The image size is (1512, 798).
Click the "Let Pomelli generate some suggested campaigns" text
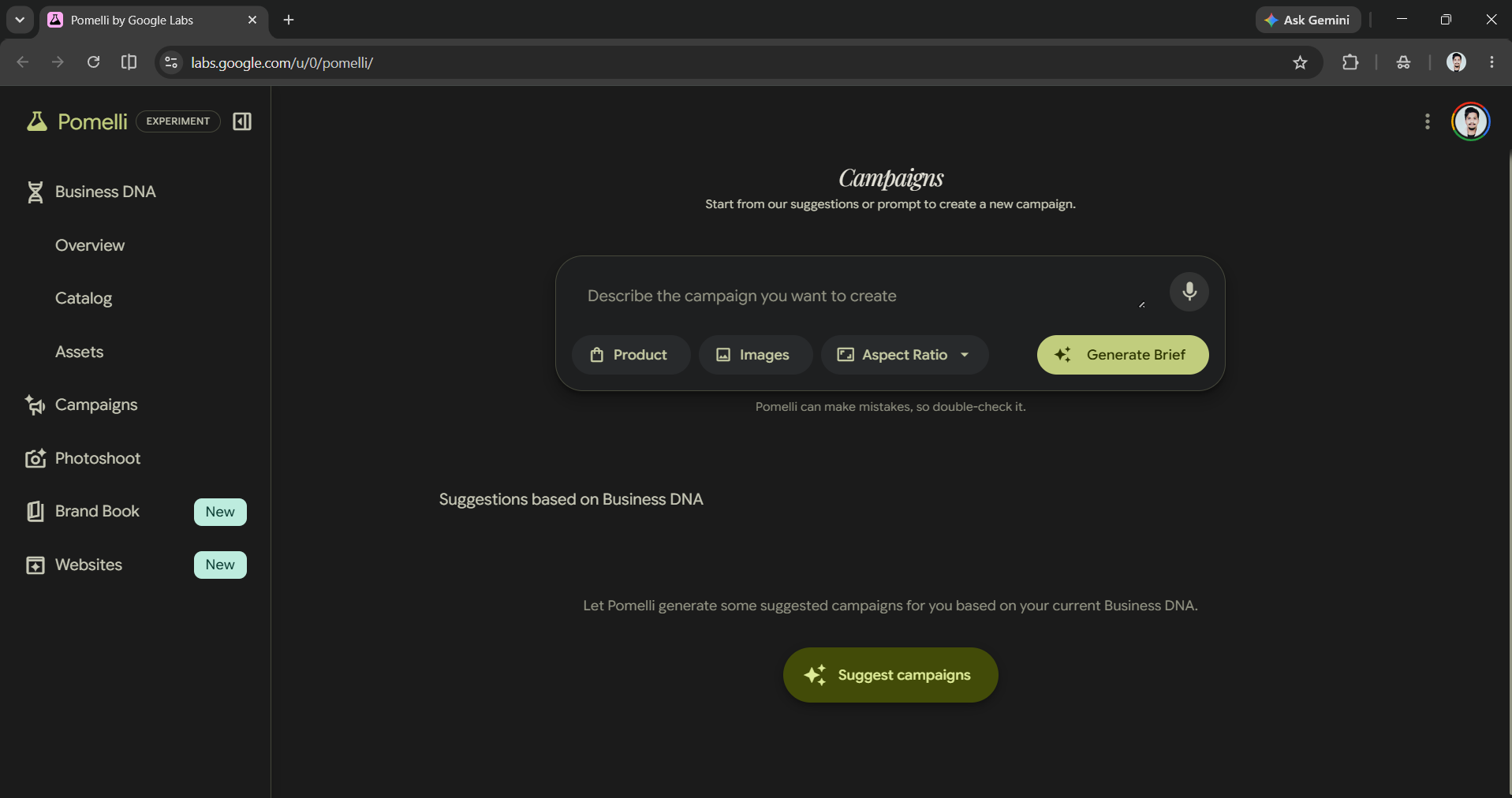pos(890,606)
